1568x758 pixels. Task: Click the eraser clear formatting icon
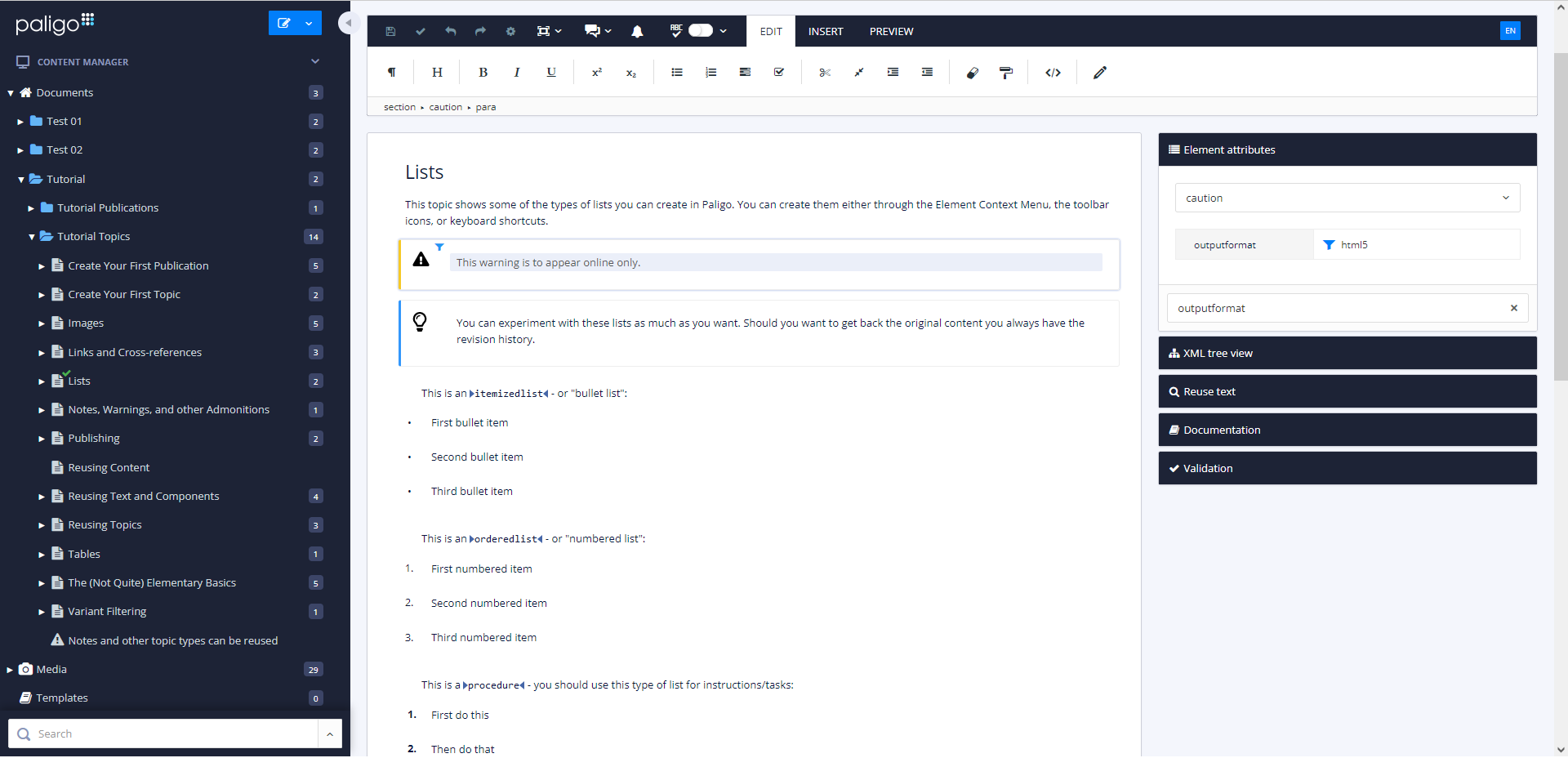[972, 73]
